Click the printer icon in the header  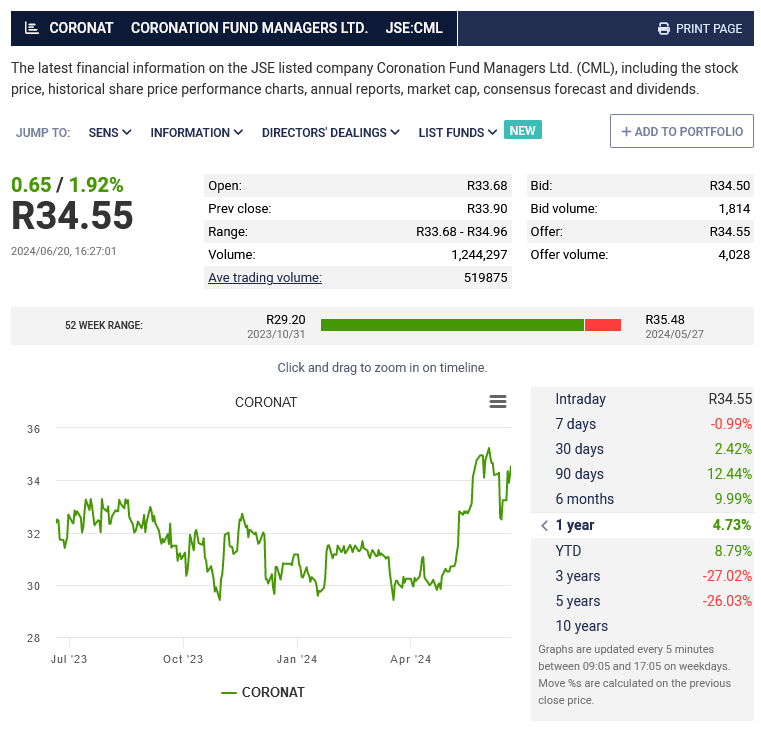pos(663,29)
